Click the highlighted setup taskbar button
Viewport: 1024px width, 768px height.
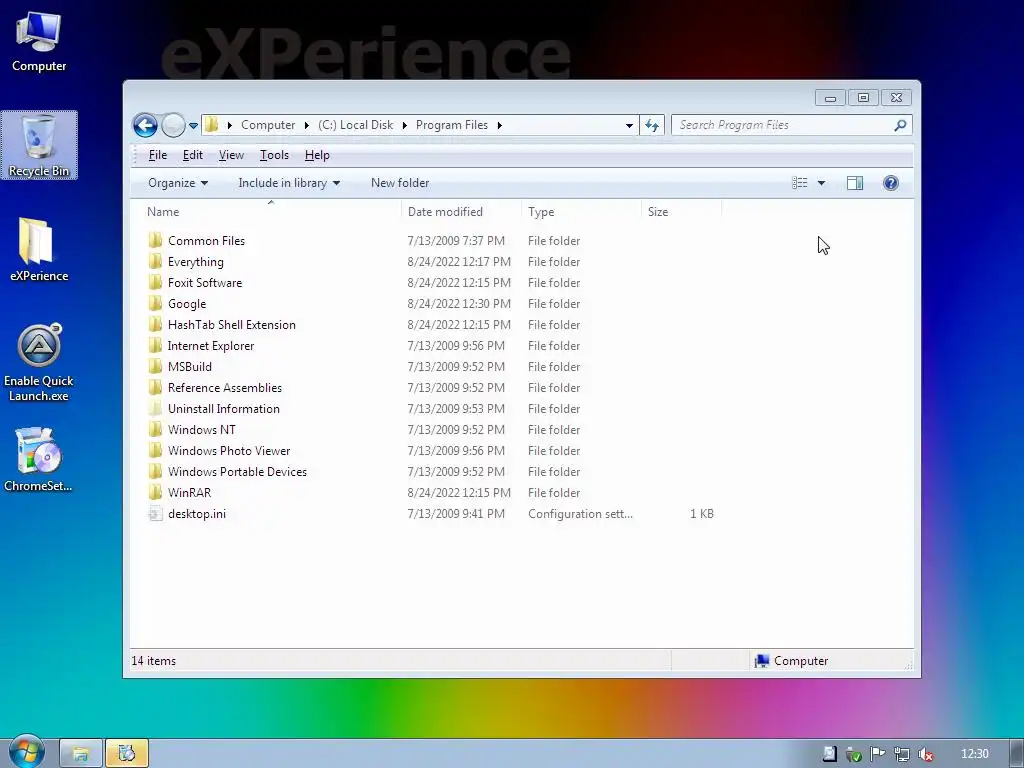[127, 754]
